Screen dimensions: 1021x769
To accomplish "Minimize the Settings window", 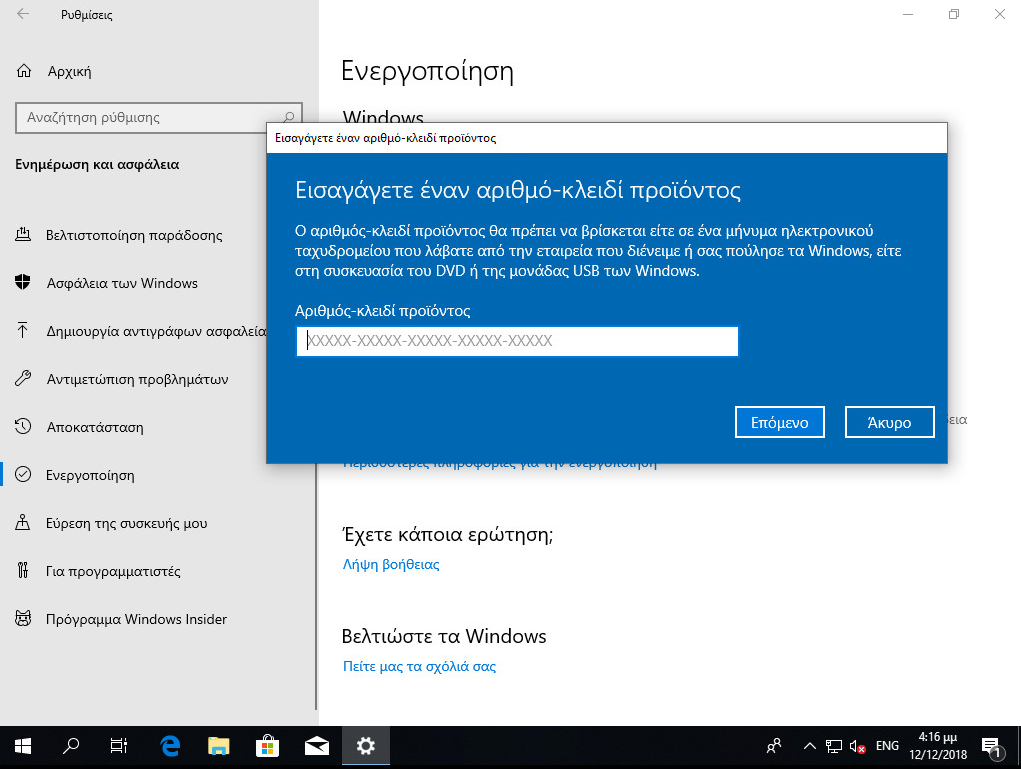I will tap(908, 14).
